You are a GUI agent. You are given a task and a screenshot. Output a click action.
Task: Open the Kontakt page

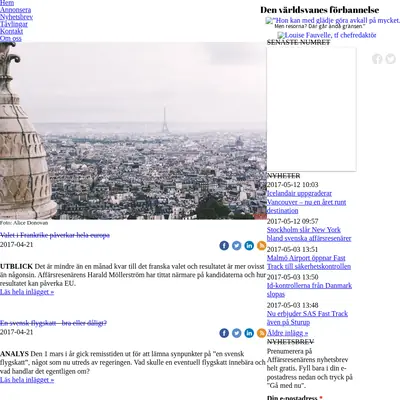click(11, 31)
